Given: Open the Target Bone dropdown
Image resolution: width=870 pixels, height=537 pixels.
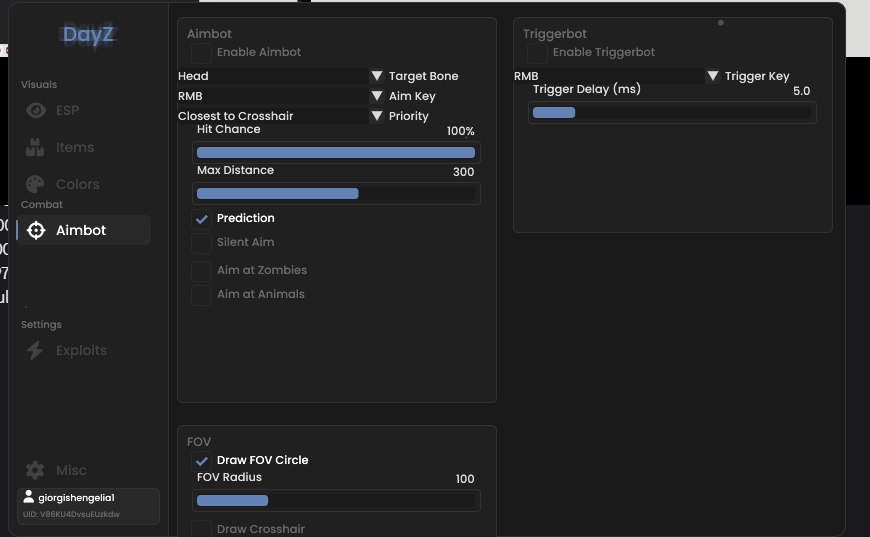Looking at the screenshot, I should [377, 76].
